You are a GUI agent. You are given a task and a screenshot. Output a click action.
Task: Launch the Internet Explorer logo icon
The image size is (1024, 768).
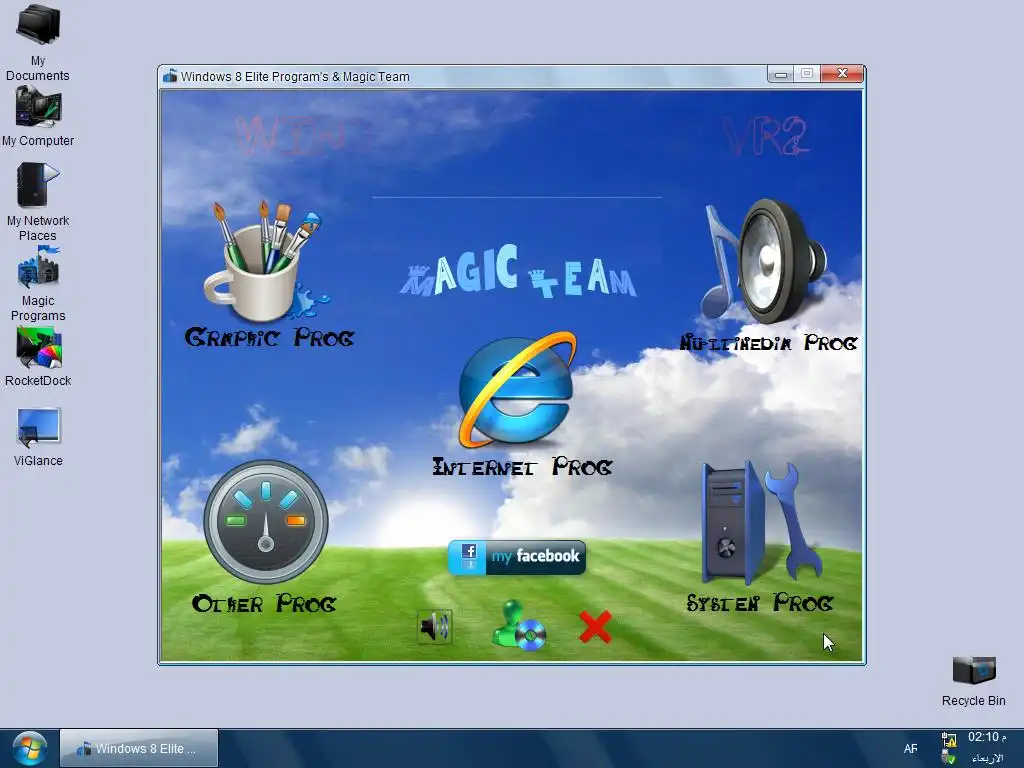(x=517, y=390)
